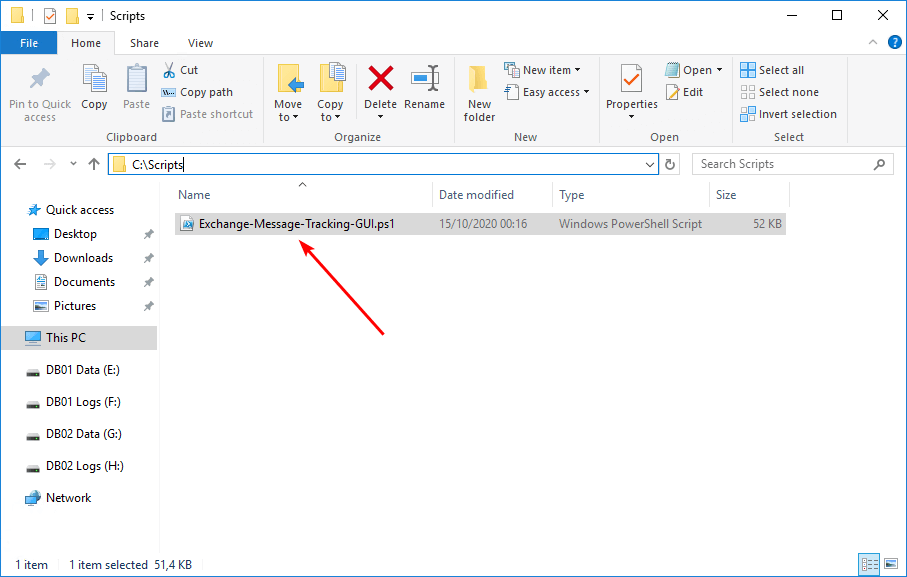Open the Move to folder menu

(288, 93)
